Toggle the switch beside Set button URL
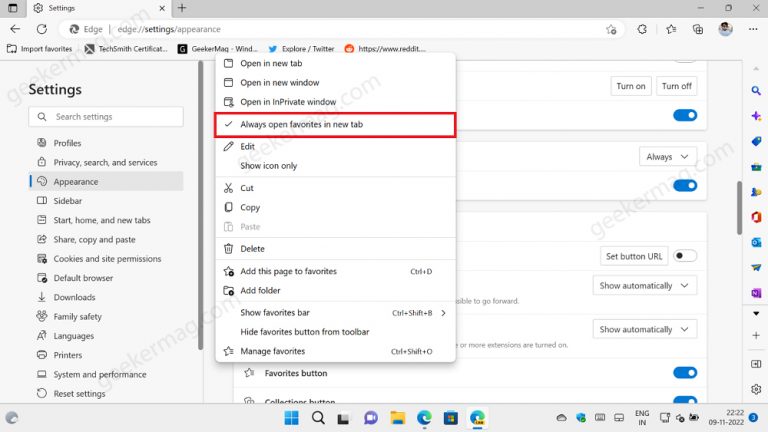Viewport: 768px width, 432px height. 685,256
